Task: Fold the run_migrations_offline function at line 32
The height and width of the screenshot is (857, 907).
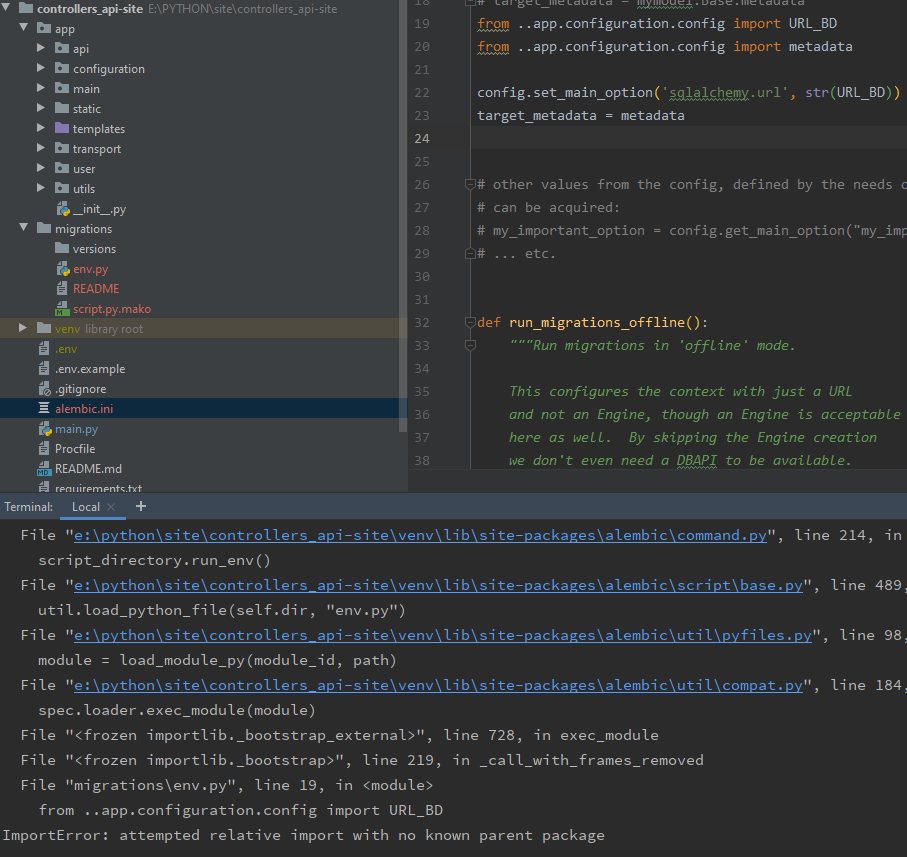Action: [470, 322]
